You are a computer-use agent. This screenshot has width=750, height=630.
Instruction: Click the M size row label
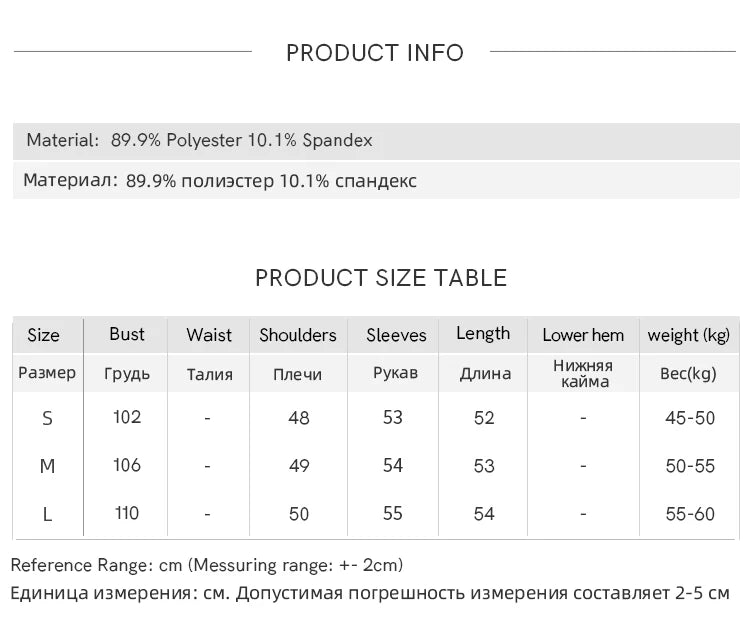coord(47,466)
